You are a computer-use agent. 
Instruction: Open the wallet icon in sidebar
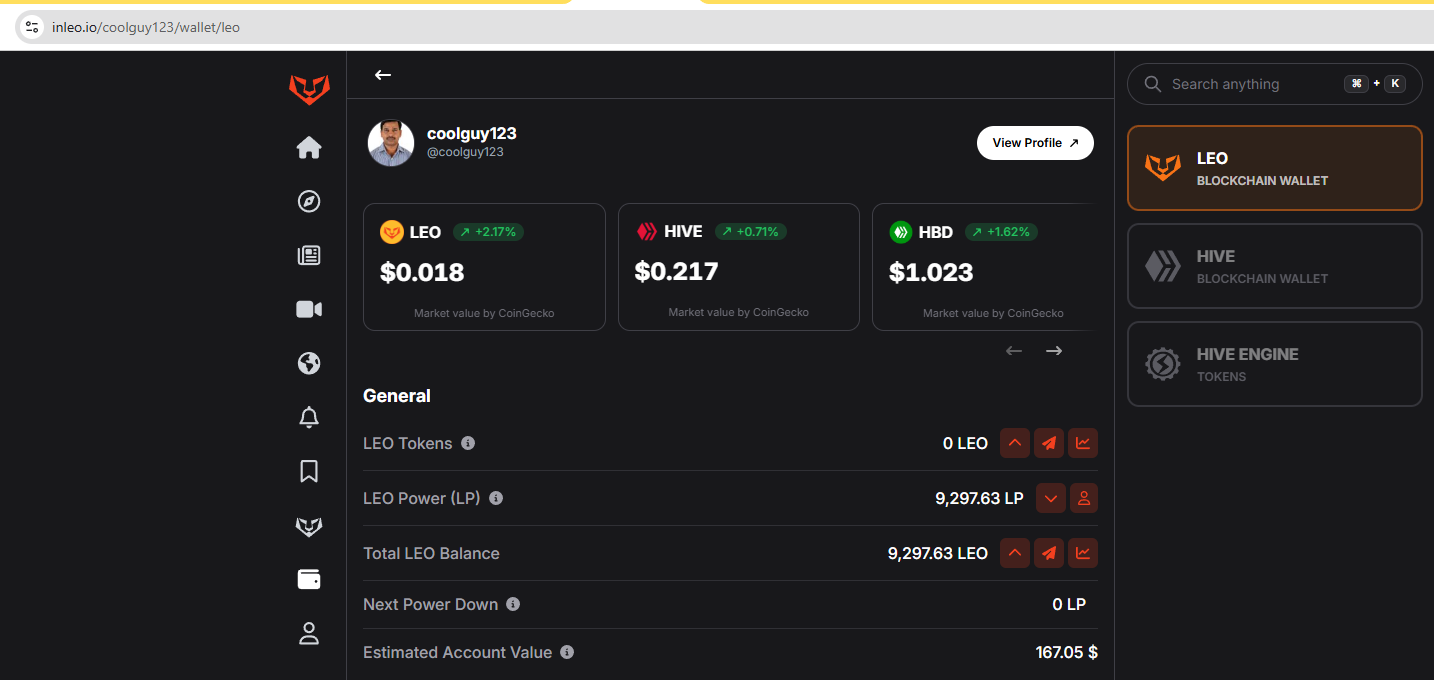(309, 579)
